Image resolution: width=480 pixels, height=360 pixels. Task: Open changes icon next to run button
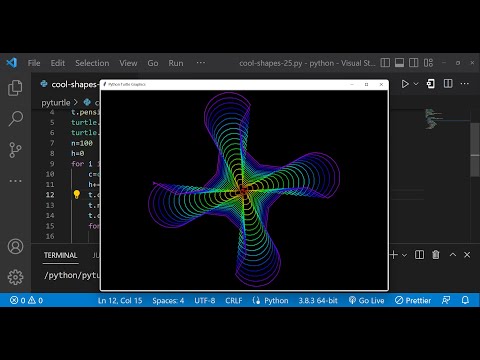point(431,84)
